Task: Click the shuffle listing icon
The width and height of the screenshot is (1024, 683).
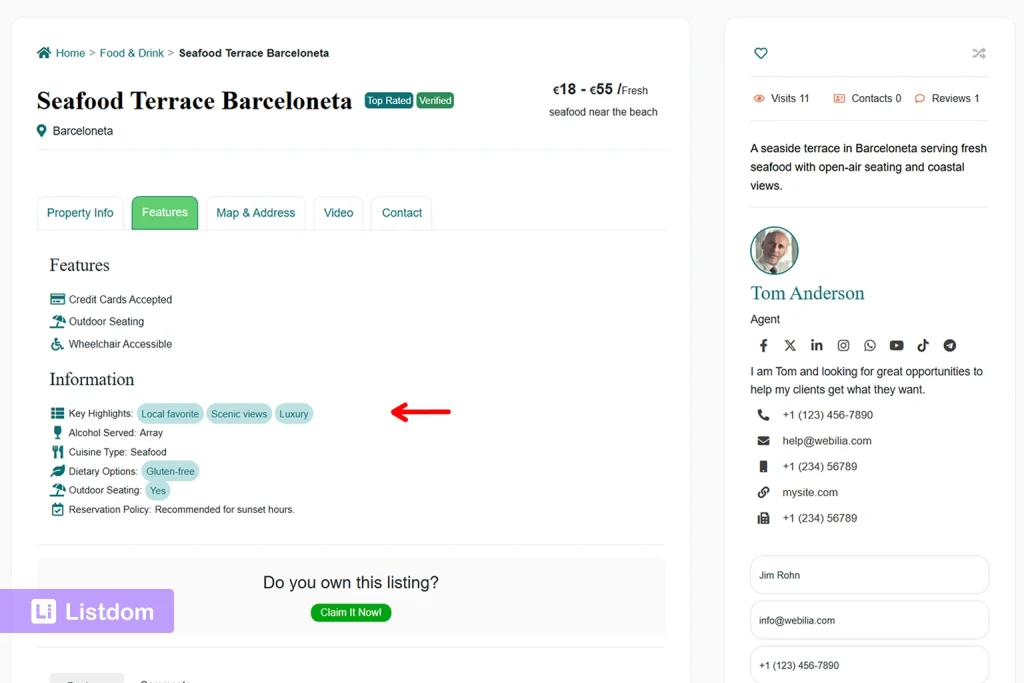Action: (978, 53)
